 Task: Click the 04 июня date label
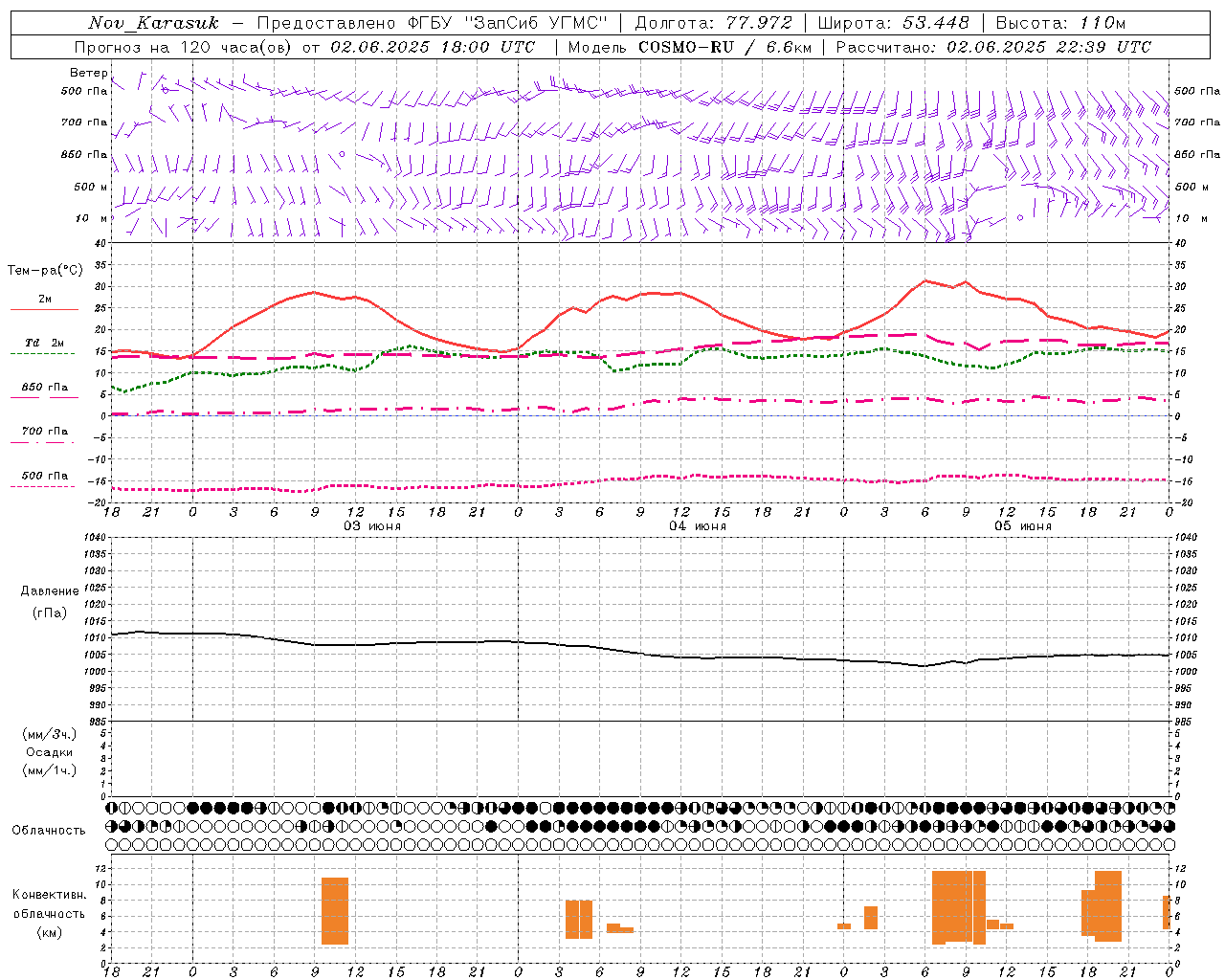click(697, 526)
